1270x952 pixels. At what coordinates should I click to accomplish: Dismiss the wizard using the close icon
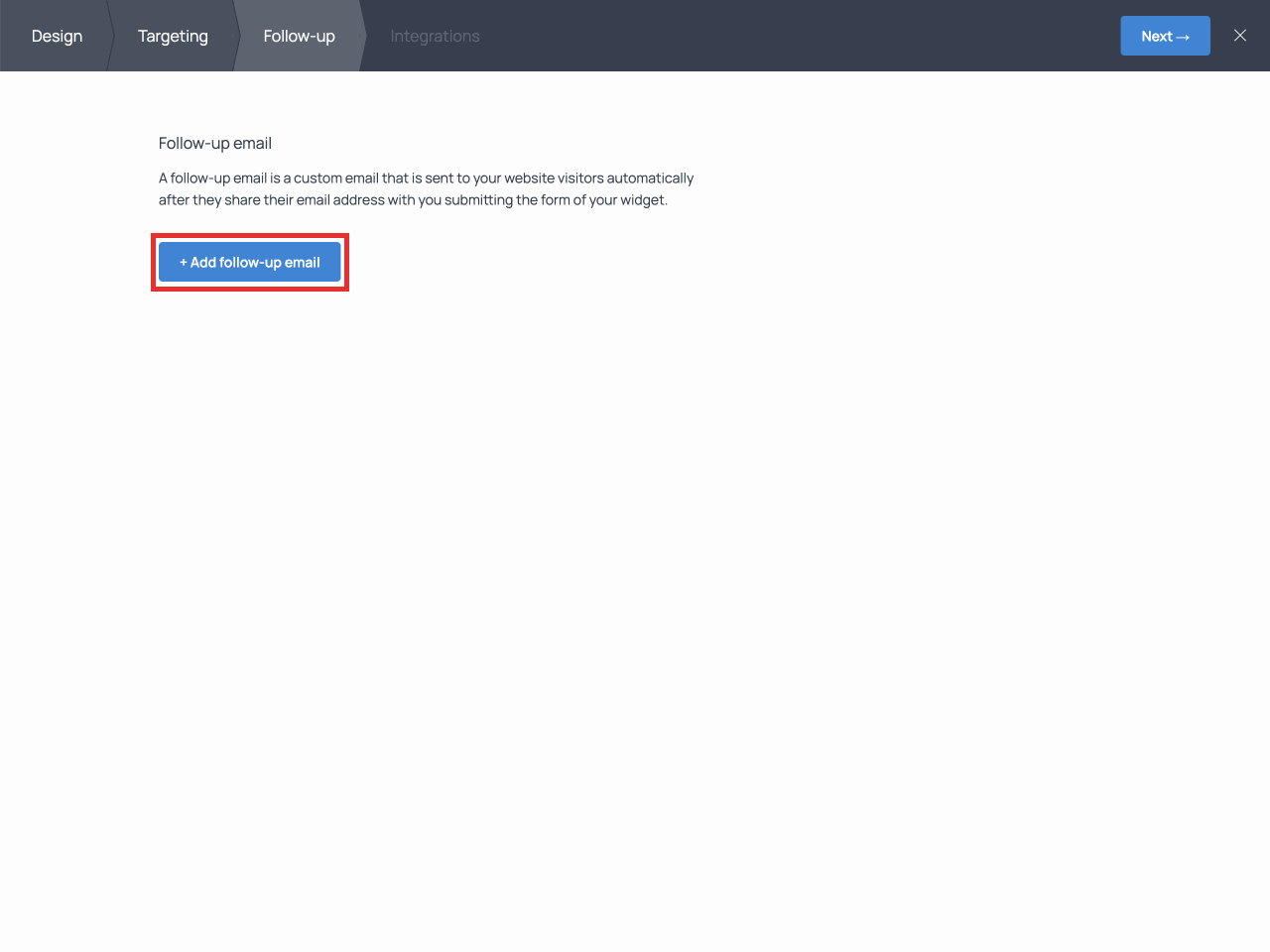pyautogui.click(x=1239, y=36)
